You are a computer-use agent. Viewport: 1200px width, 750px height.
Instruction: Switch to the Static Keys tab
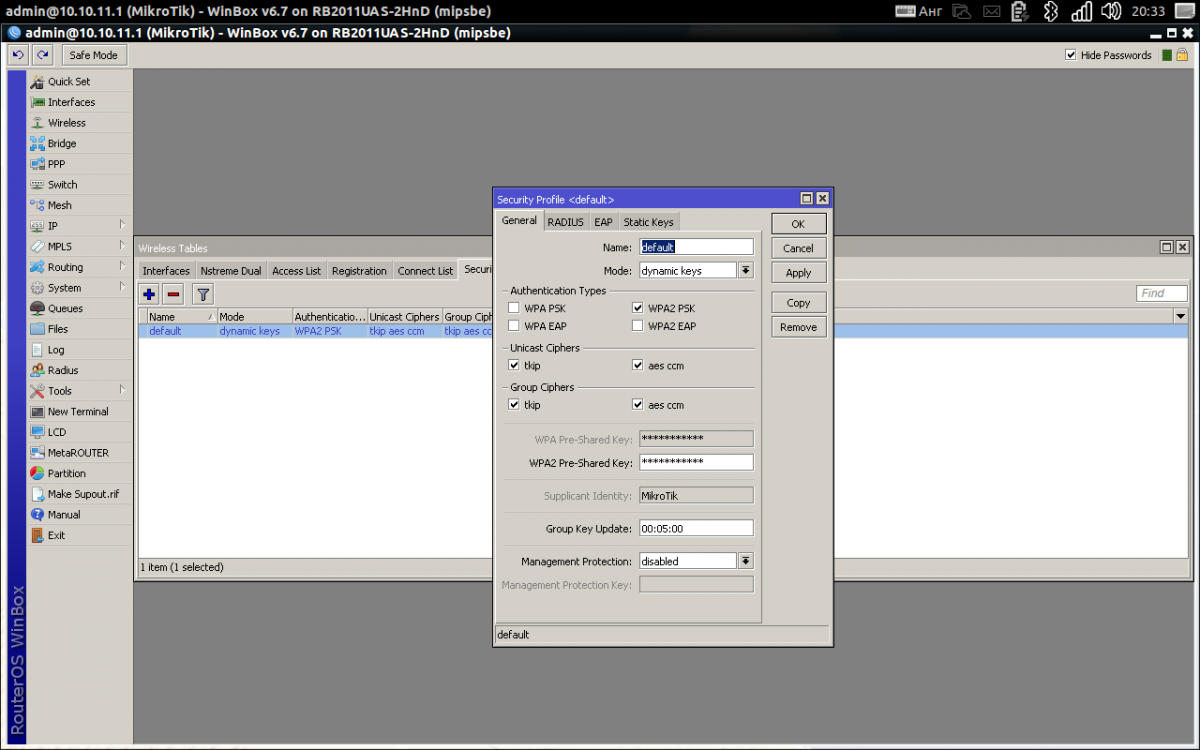click(648, 222)
